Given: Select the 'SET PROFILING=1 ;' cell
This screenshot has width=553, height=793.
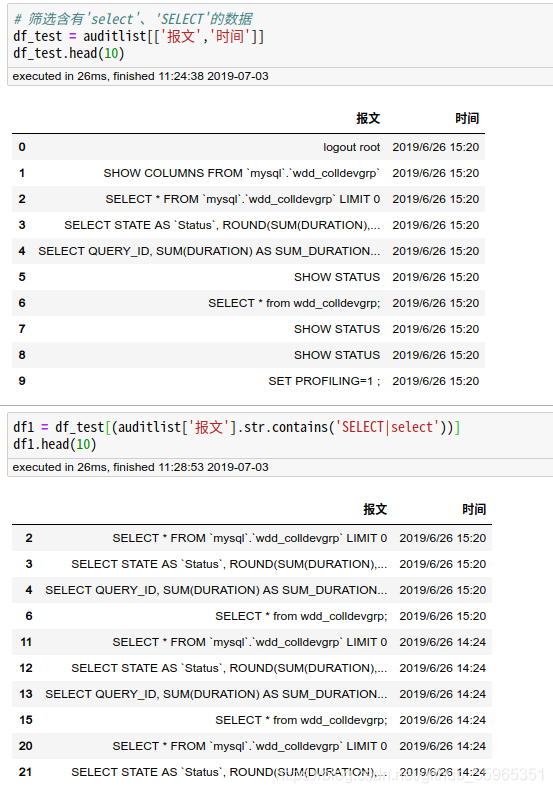Looking at the screenshot, I should tap(324, 381).
